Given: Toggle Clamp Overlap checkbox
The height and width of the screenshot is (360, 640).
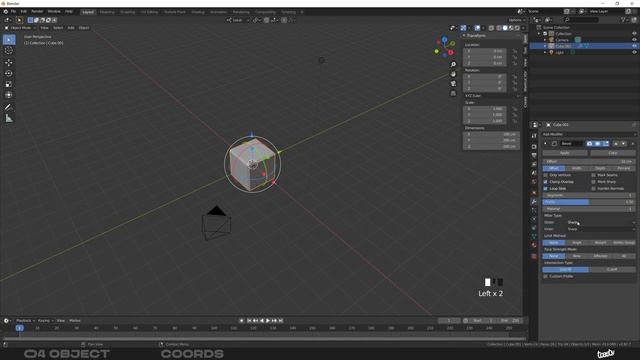Looking at the screenshot, I should [x=545, y=182].
